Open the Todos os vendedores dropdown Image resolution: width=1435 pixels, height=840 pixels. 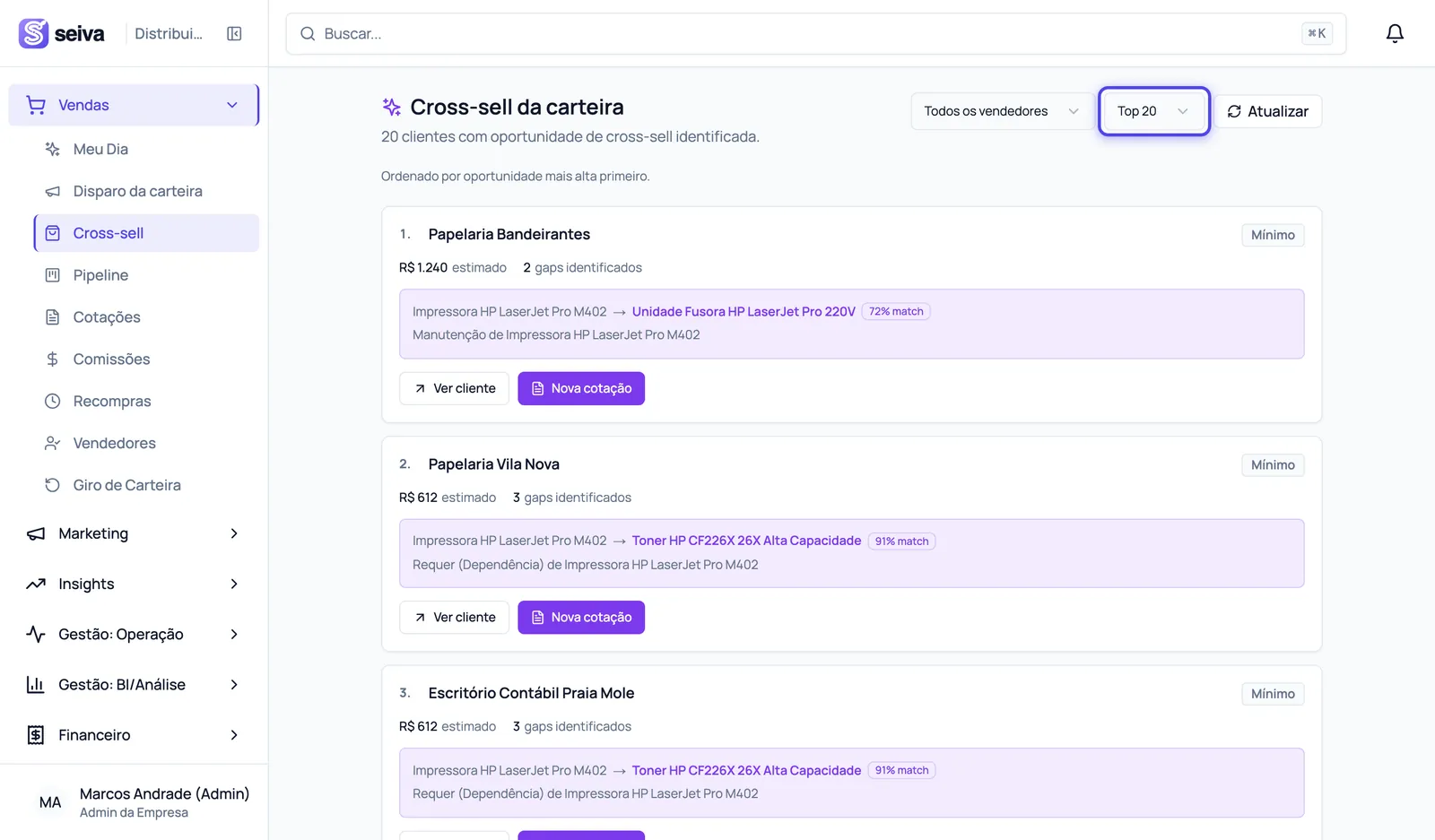tap(1001, 111)
